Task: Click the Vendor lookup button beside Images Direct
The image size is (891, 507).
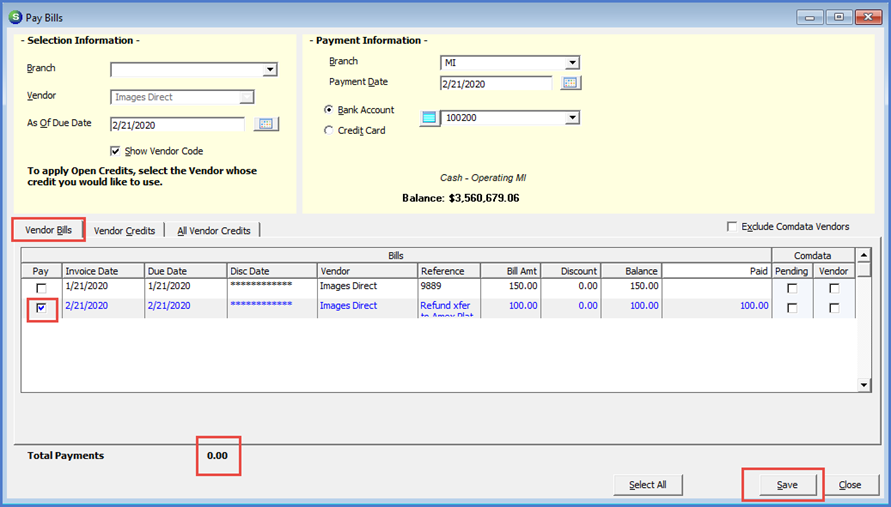Action: pos(247,97)
